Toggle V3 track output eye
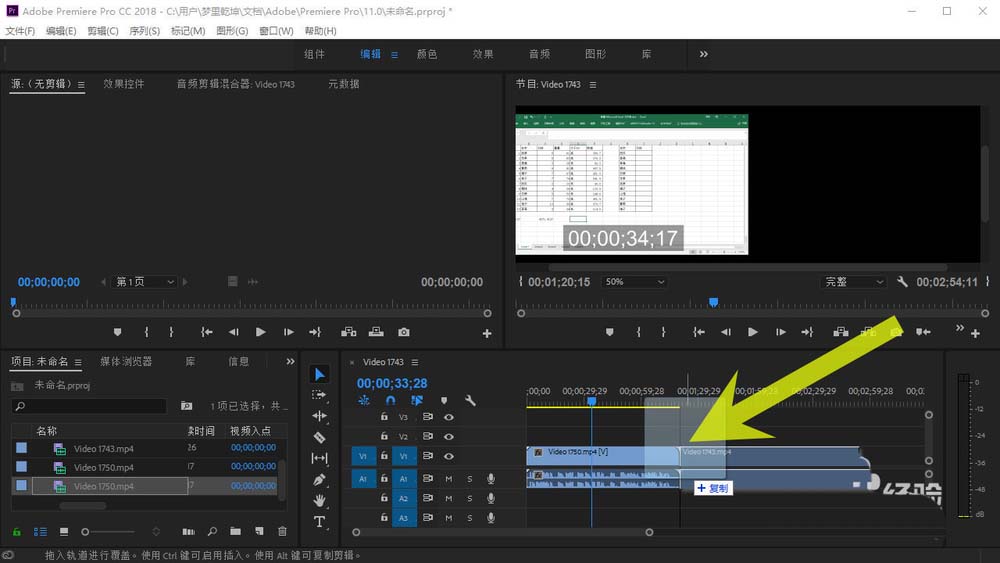 point(449,417)
